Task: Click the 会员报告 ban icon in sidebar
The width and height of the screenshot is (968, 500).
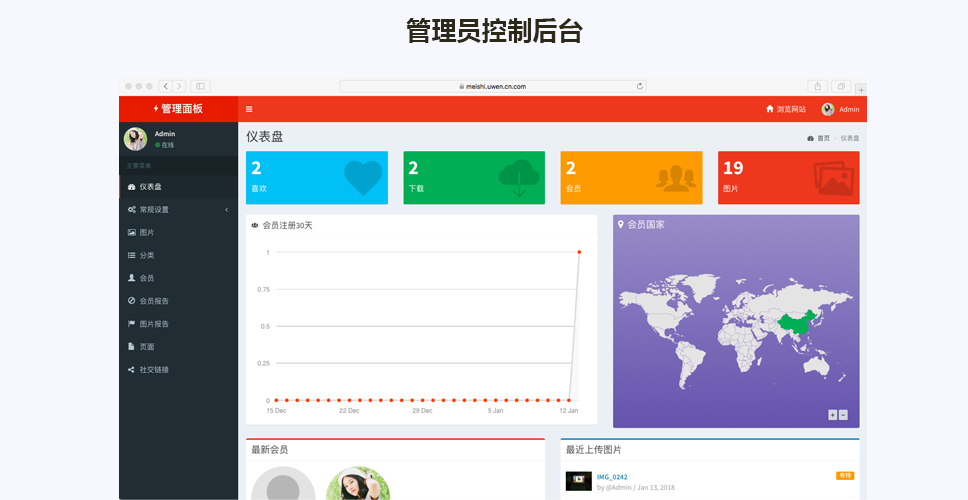Action: click(132, 301)
